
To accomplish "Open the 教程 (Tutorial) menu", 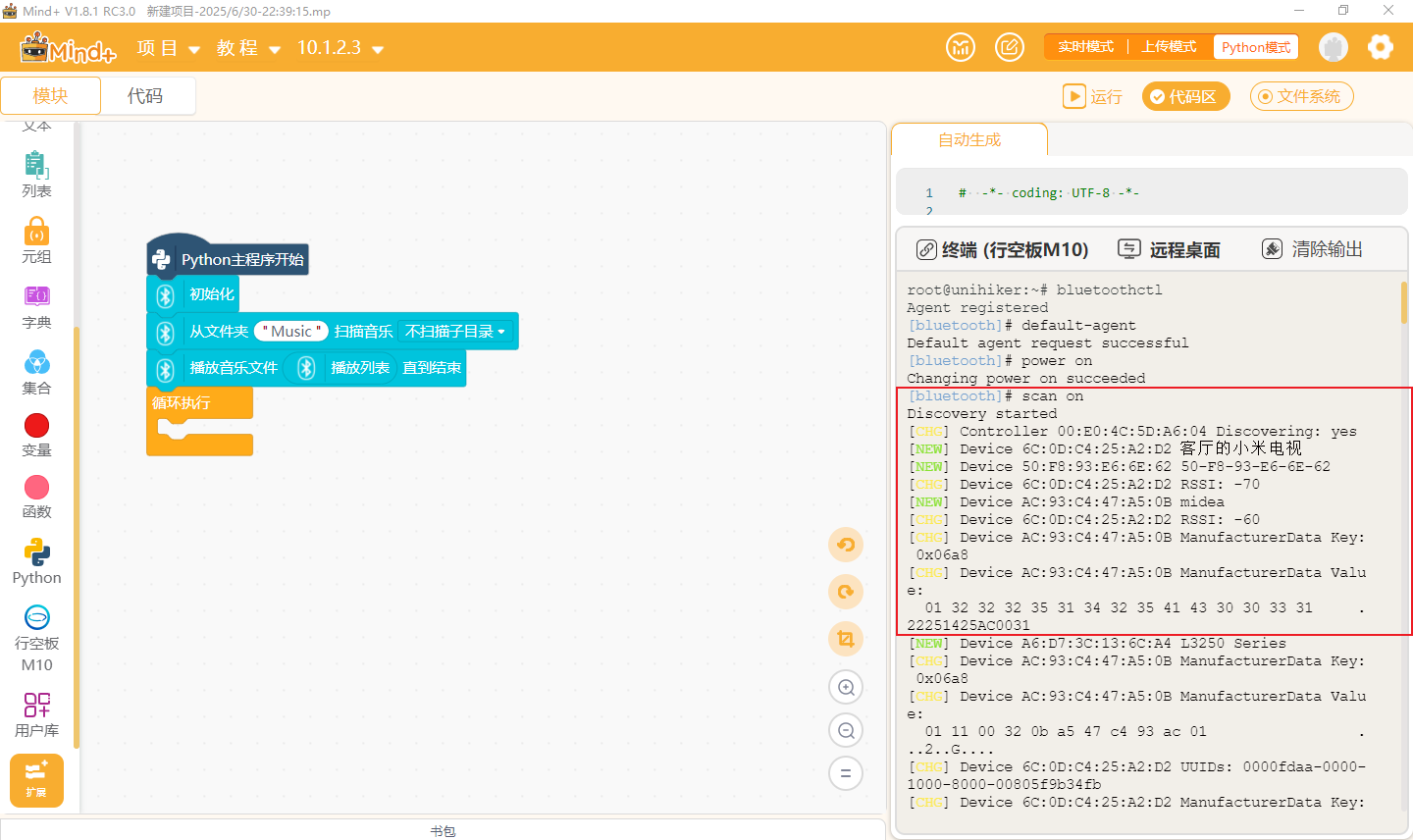I will (248, 48).
